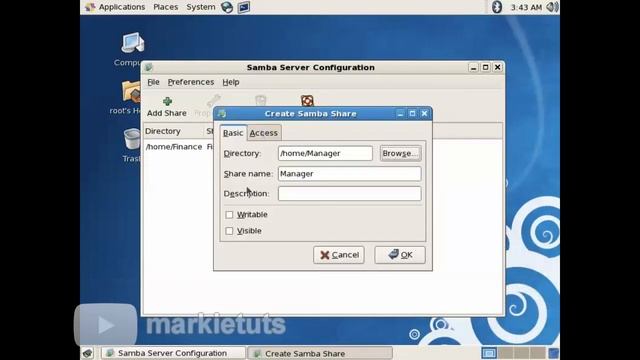The height and width of the screenshot is (360, 640).
Task: Click the volume speaker icon
Action: [x=552, y=7]
